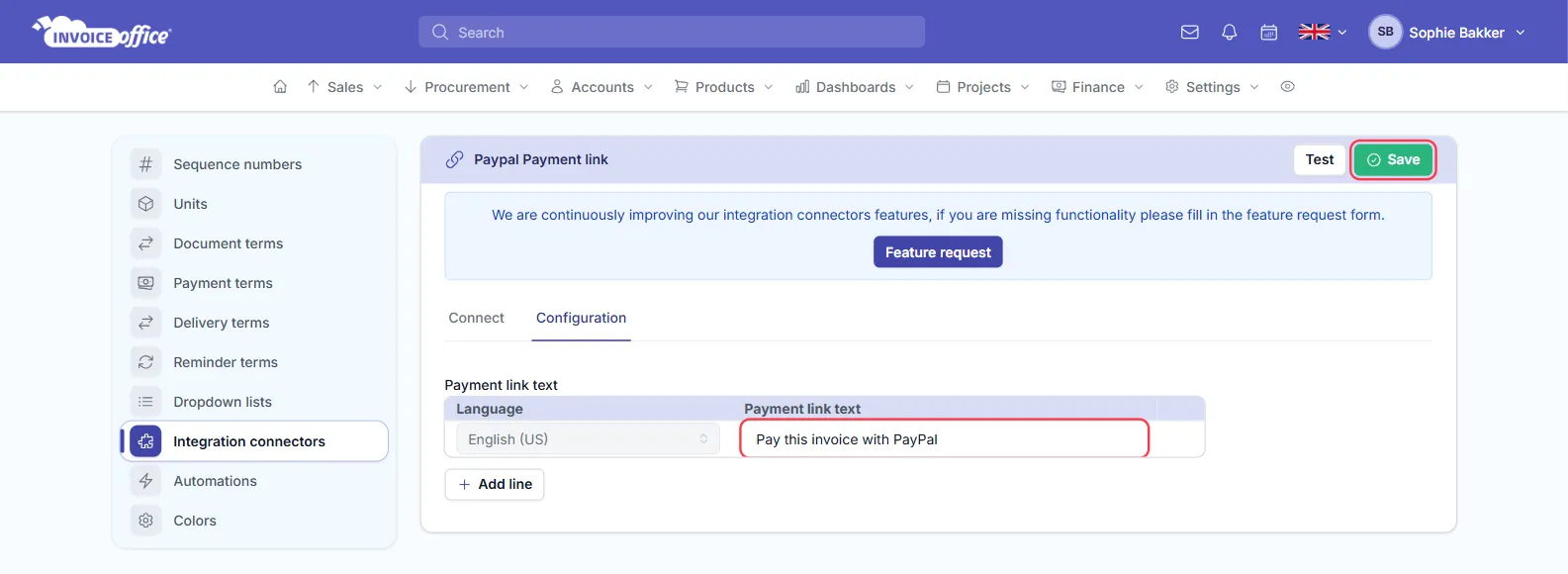Click the SB user avatar
The width and height of the screenshot is (1568, 574).
1385,32
